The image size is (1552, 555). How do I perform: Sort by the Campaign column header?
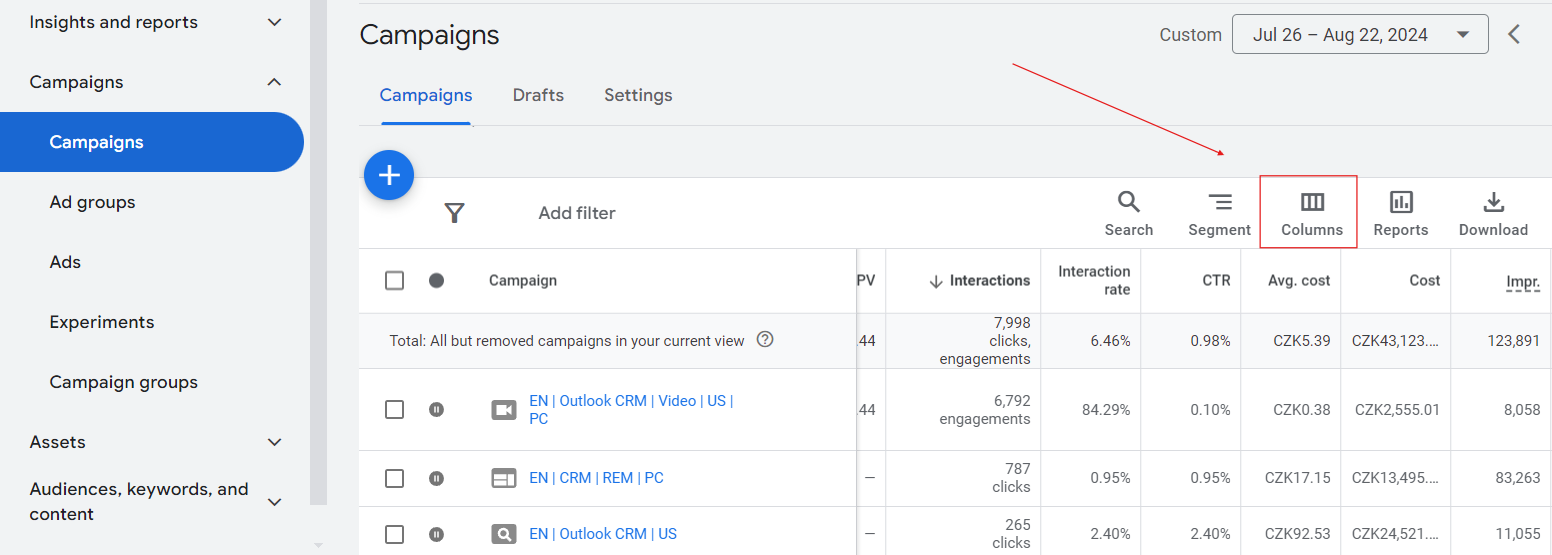point(523,281)
